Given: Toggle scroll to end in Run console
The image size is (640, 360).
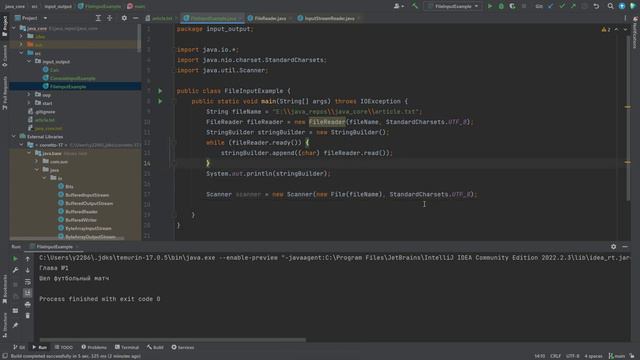Looking at the screenshot, I should click(x=28, y=293).
